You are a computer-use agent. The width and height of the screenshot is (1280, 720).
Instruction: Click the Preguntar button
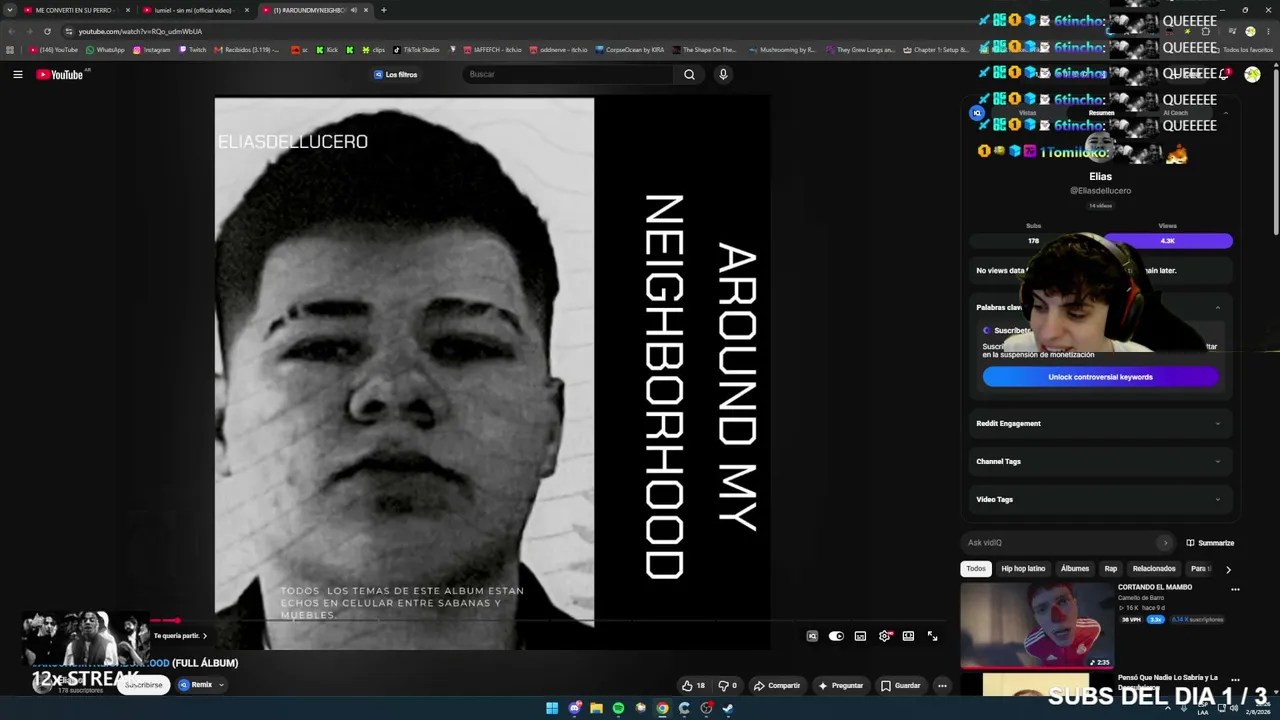point(840,686)
